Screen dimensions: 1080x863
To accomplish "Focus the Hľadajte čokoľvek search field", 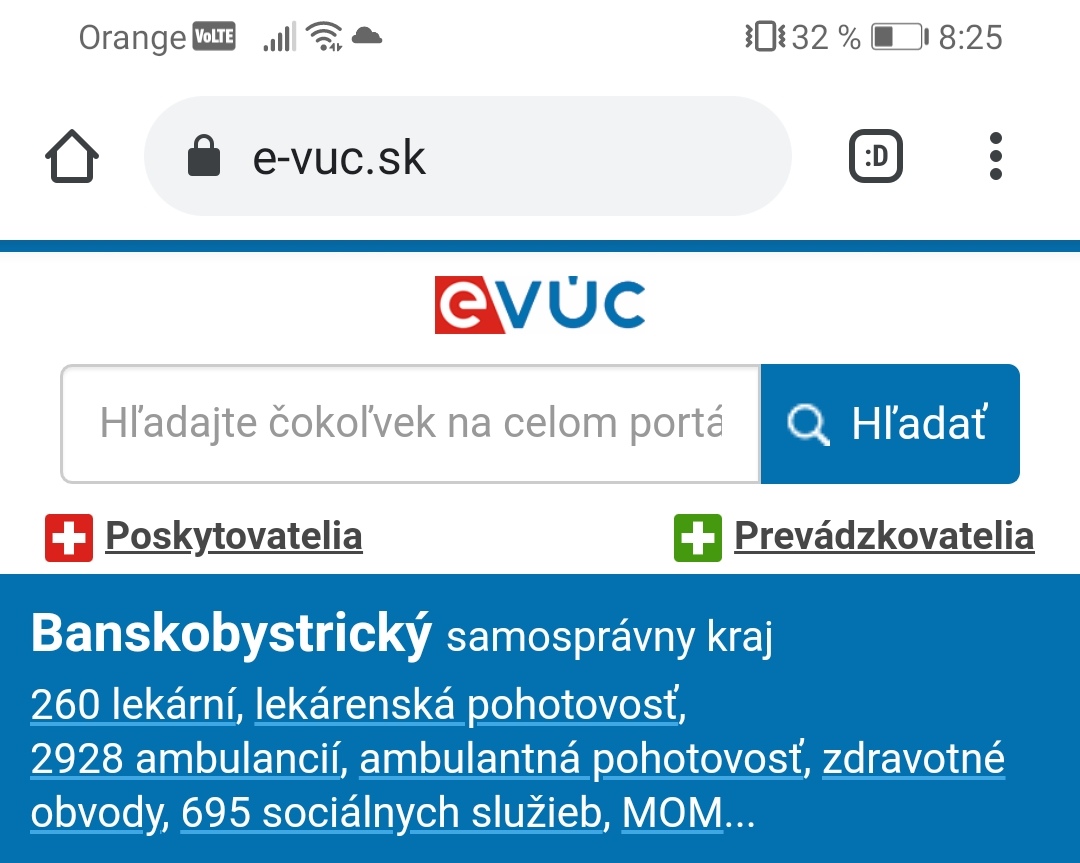I will [411, 424].
